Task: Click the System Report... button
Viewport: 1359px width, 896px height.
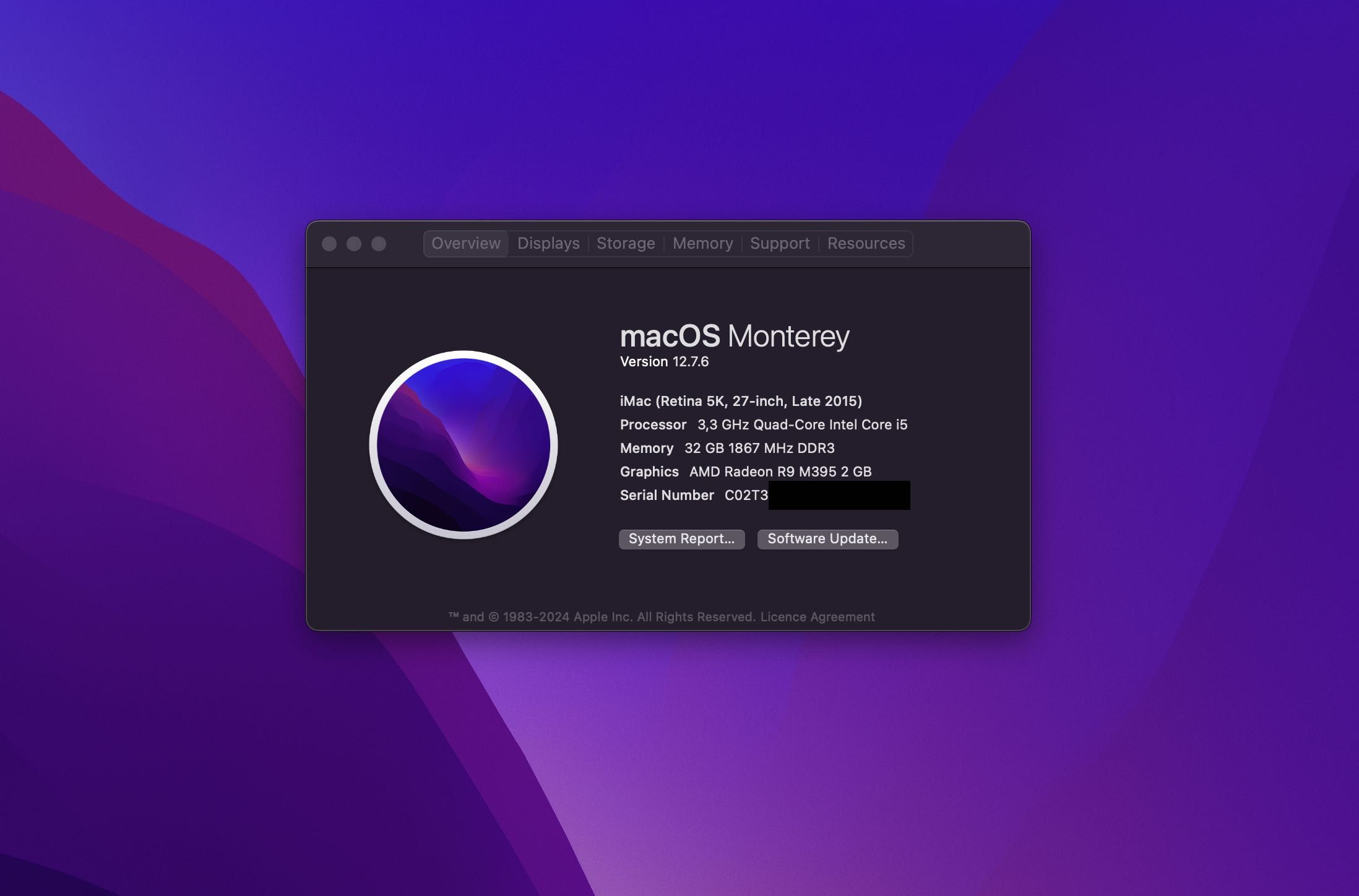Action: pos(681,539)
